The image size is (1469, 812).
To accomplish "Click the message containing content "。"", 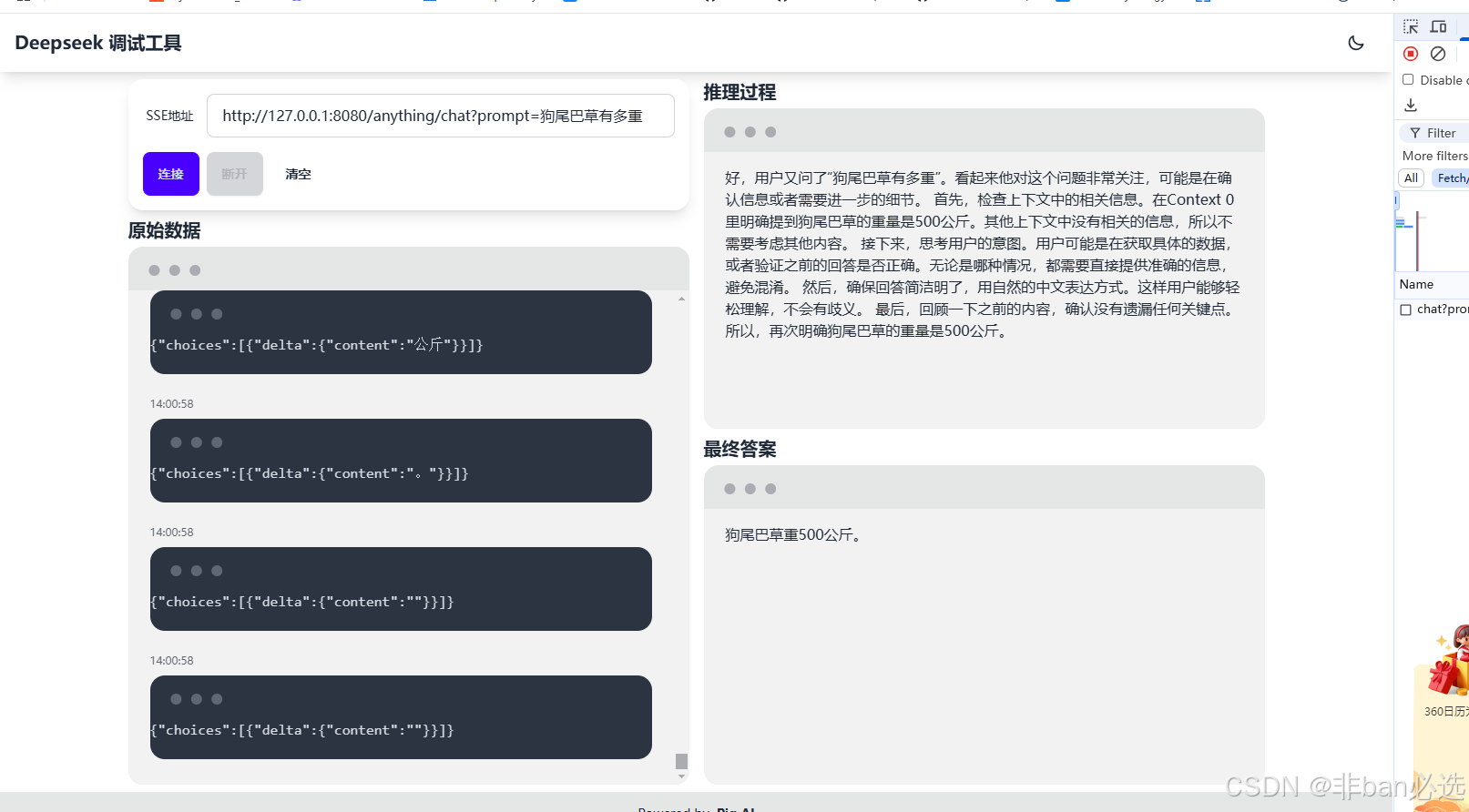I will click(x=401, y=461).
